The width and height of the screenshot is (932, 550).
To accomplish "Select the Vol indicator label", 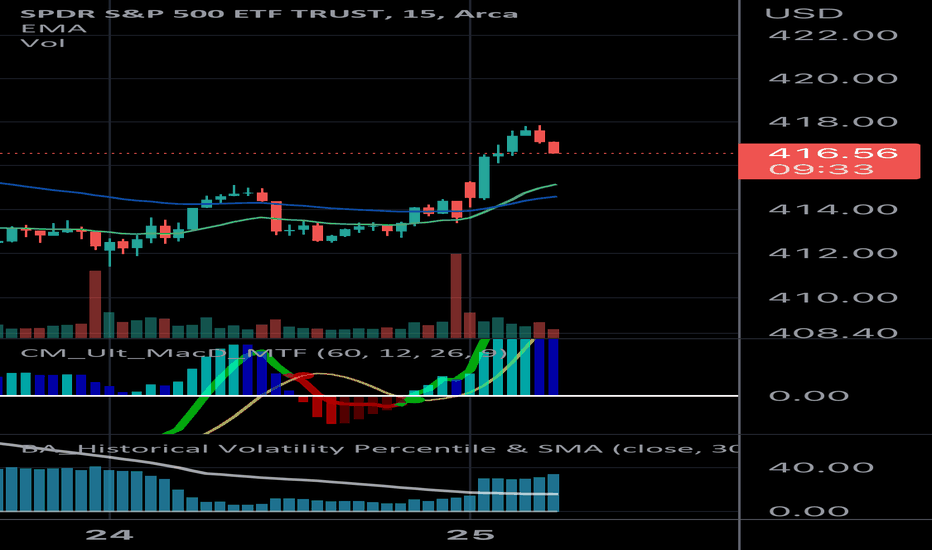I will (x=43, y=43).
